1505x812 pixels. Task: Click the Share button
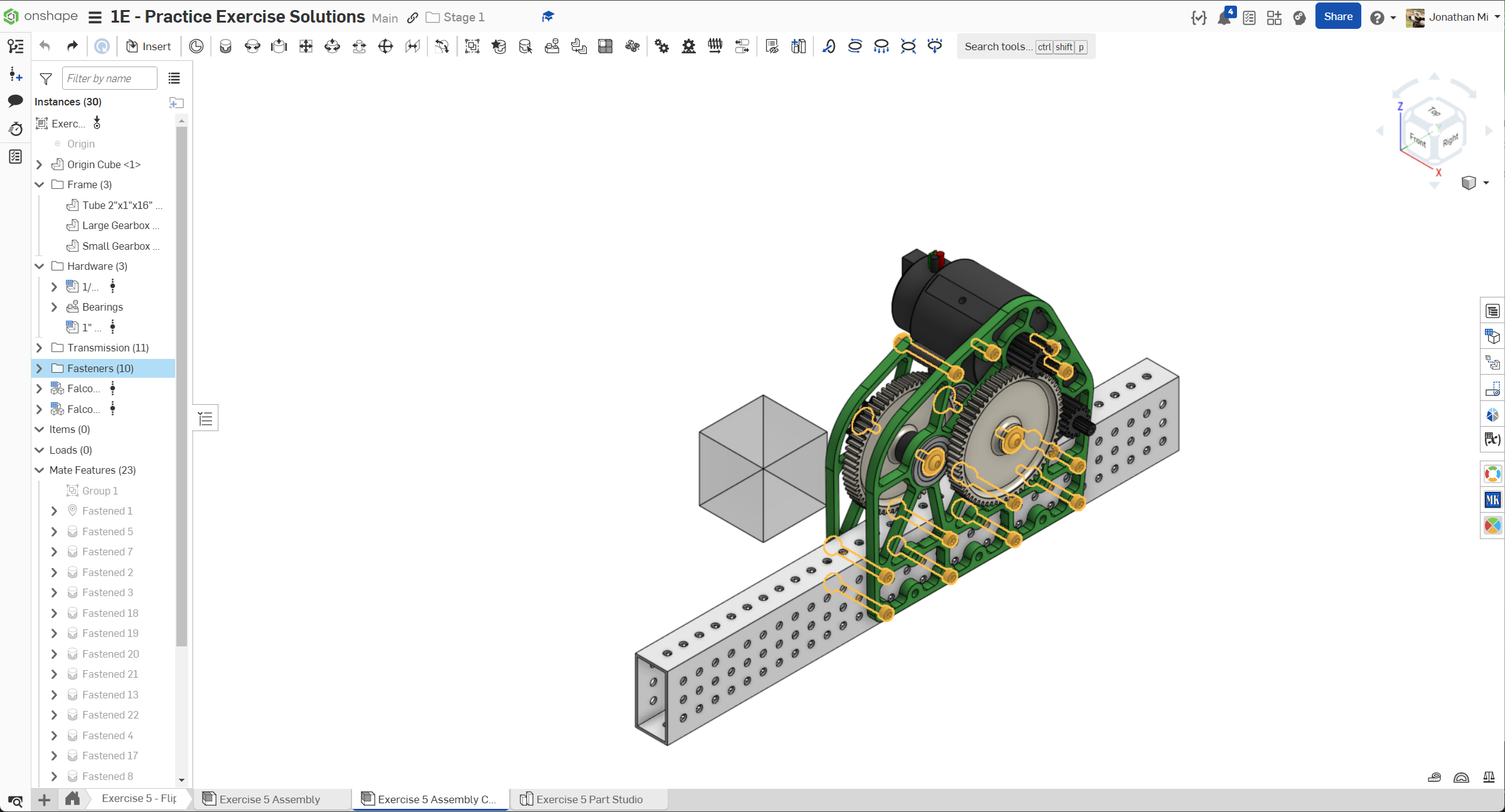click(1337, 17)
